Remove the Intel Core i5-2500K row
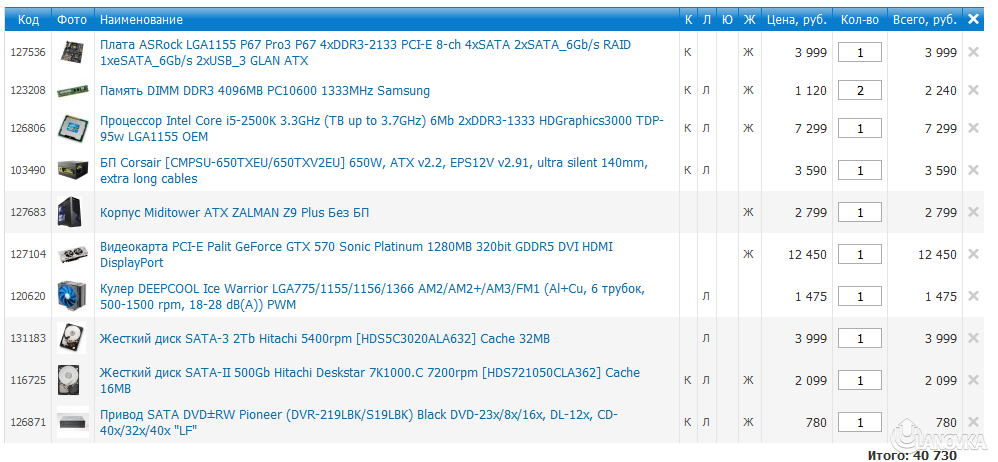 click(x=973, y=128)
